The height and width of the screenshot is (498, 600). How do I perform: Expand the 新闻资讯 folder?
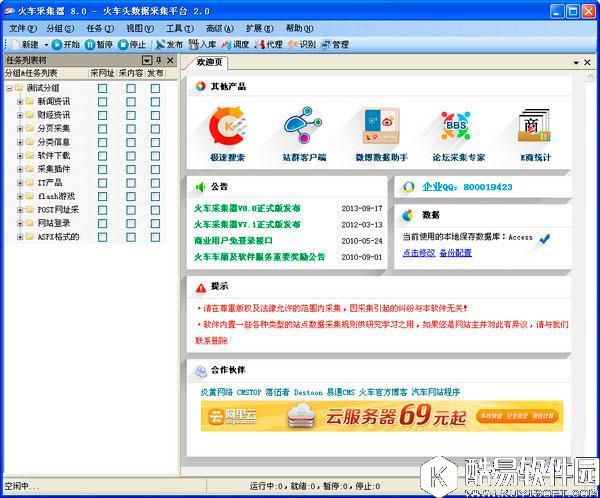pos(20,102)
